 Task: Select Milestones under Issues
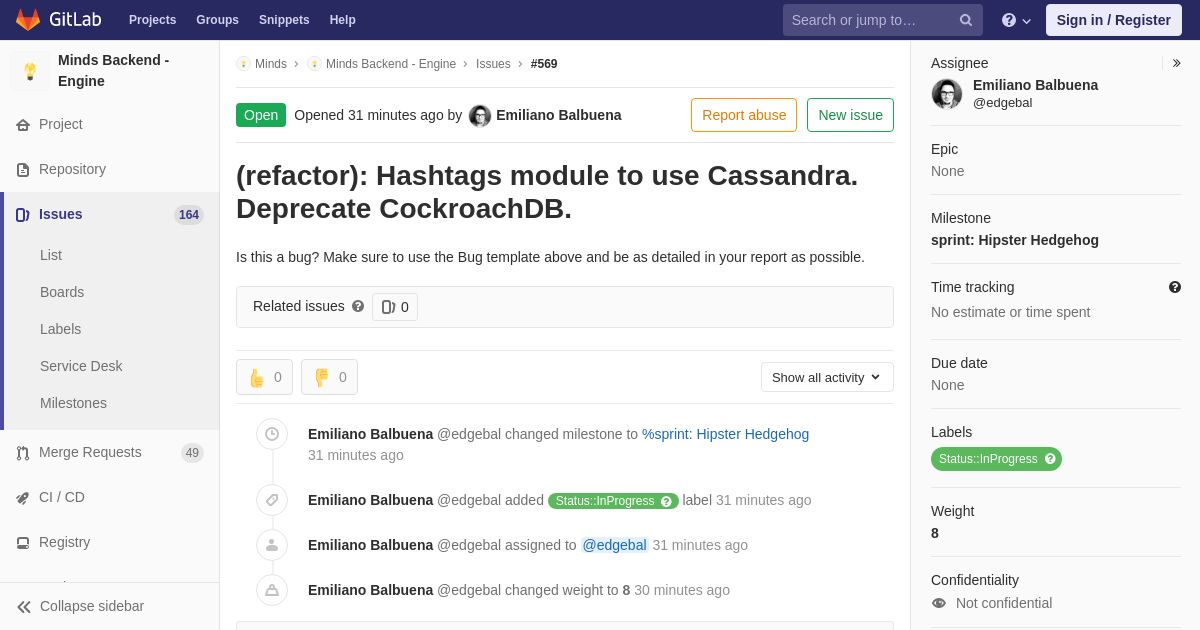73,403
